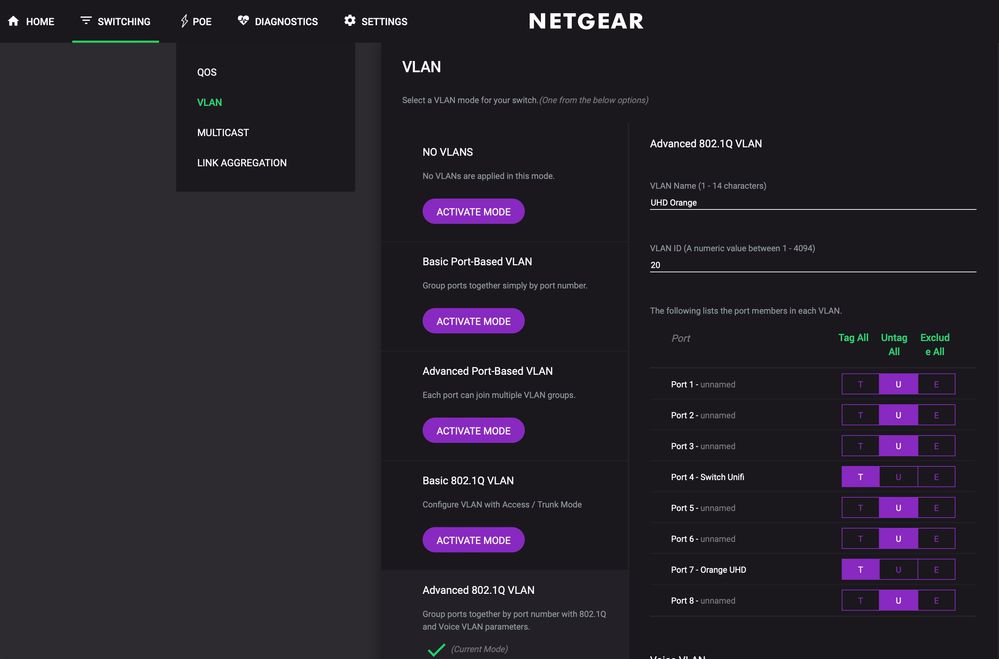
Task: Click the Home house icon
Action: [13, 21]
